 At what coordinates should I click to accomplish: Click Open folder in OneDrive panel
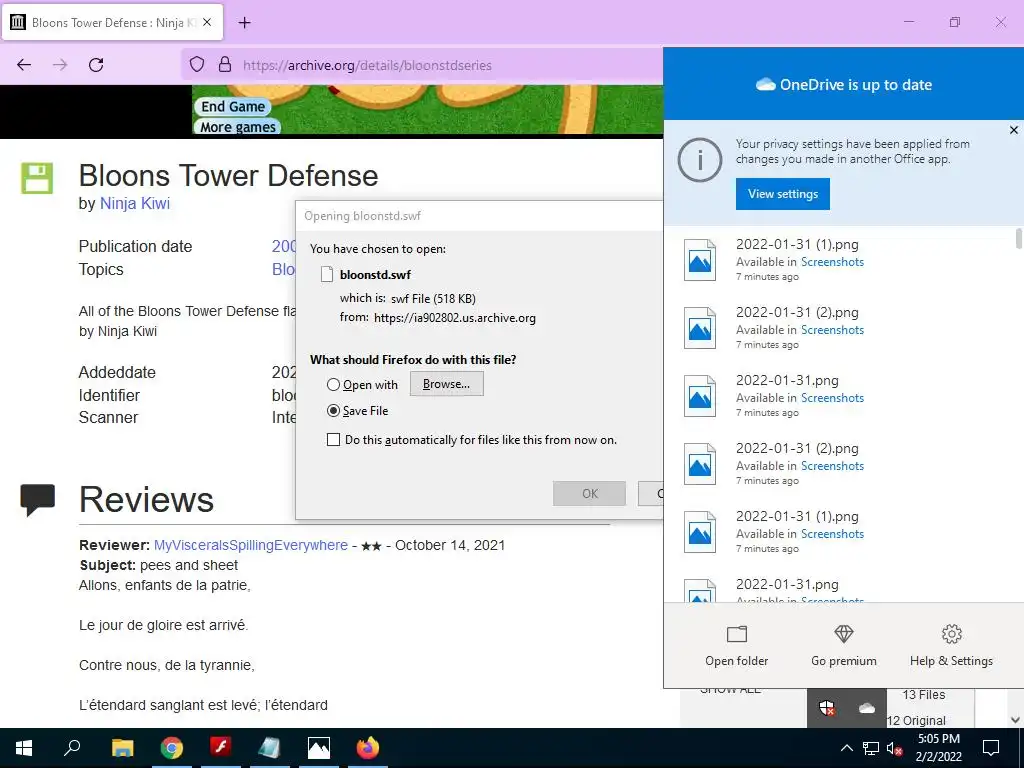click(737, 645)
